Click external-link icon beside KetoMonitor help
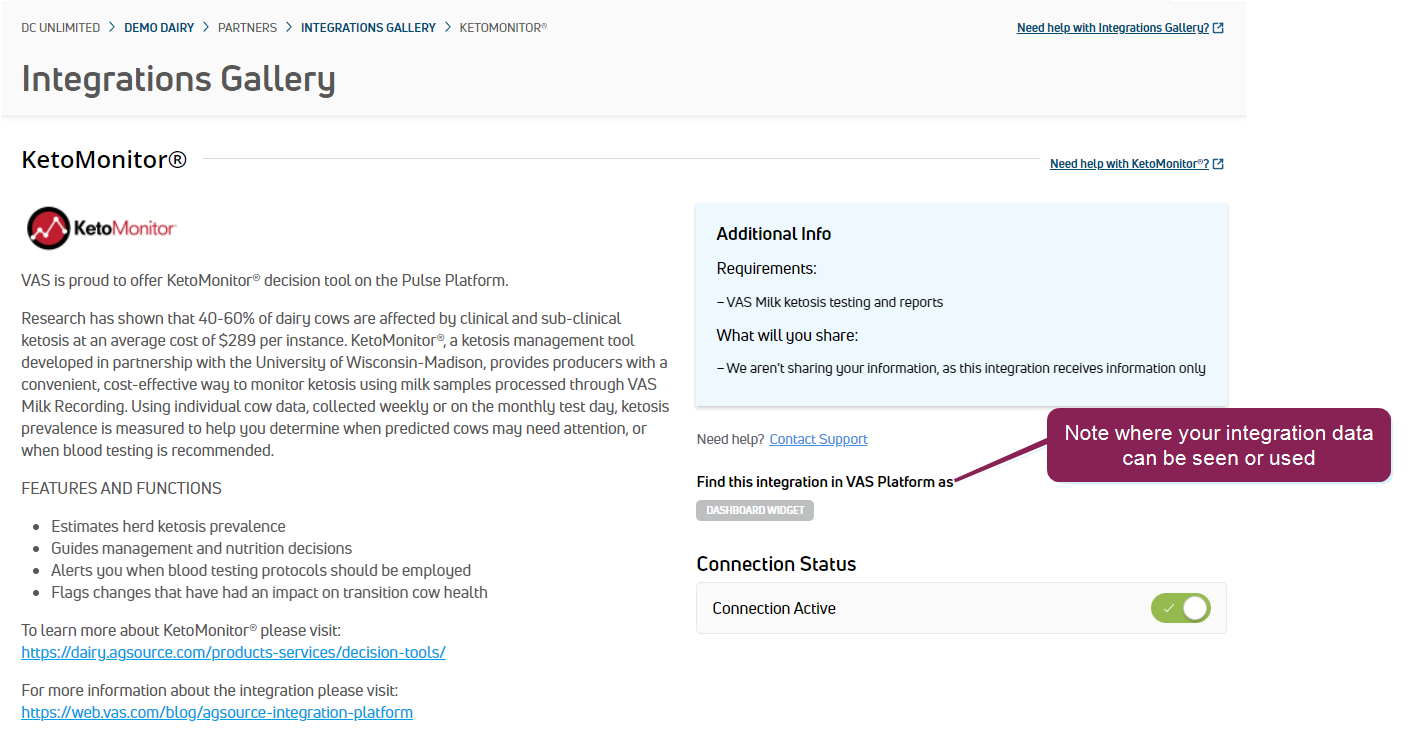1408x740 pixels. [x=1218, y=164]
